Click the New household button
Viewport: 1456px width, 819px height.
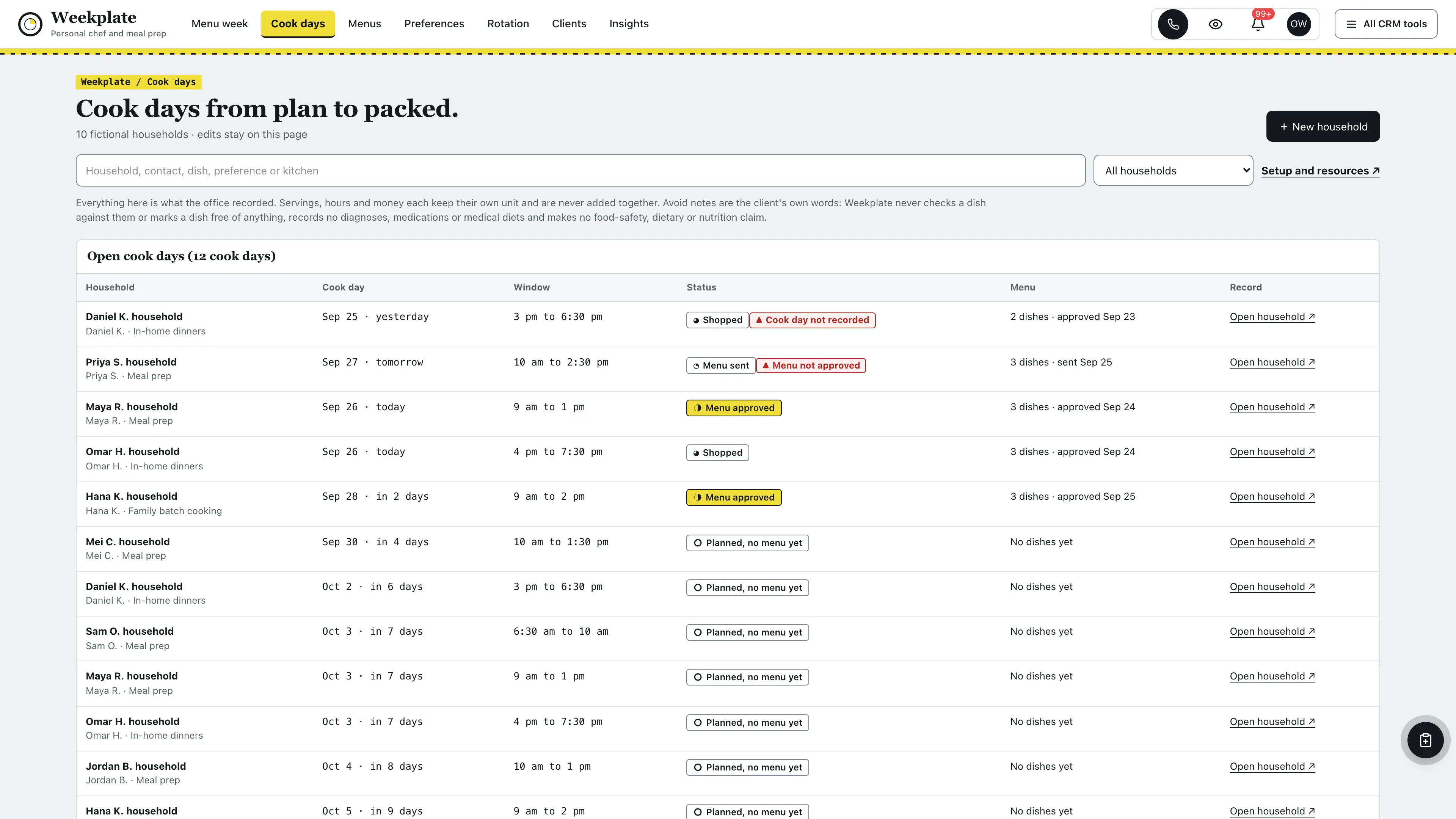1323,127
